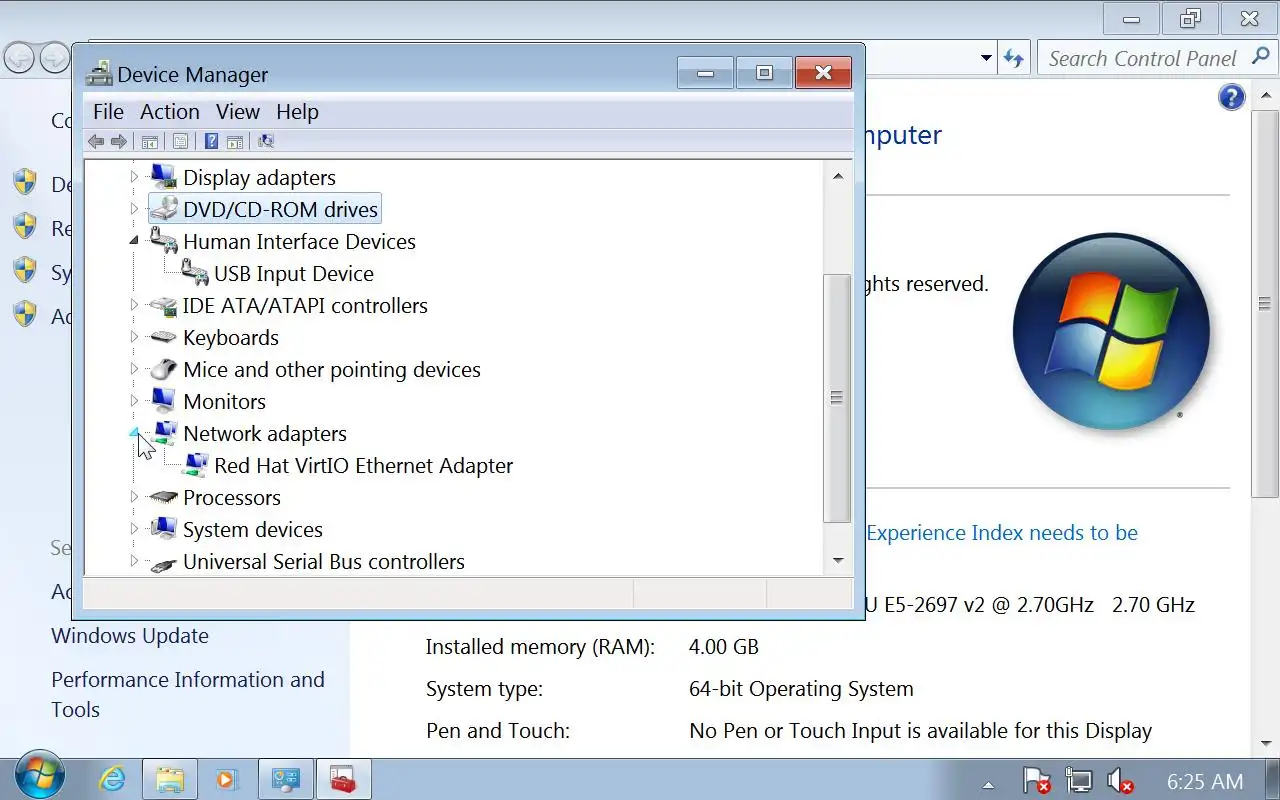Open the Action menu
The height and width of the screenshot is (800, 1280).
(169, 111)
